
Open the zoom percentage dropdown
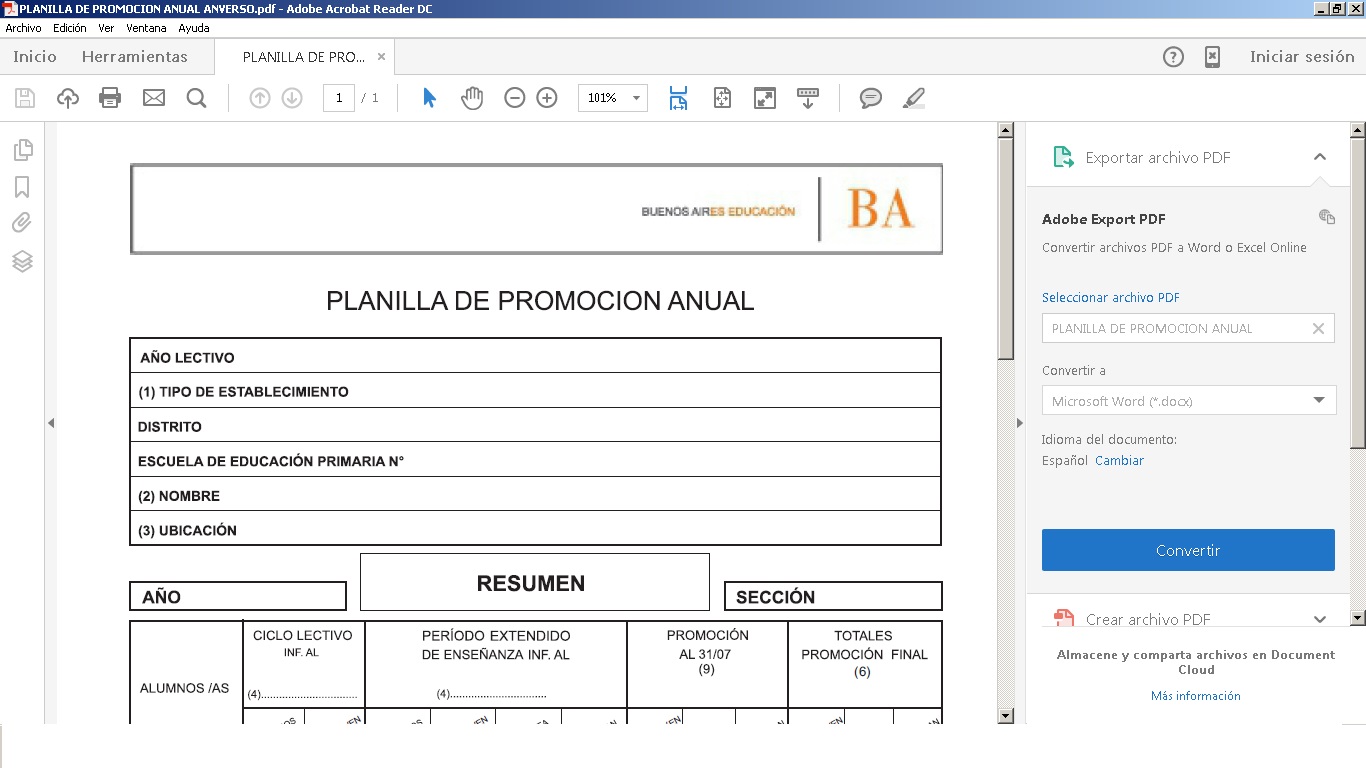click(x=634, y=97)
